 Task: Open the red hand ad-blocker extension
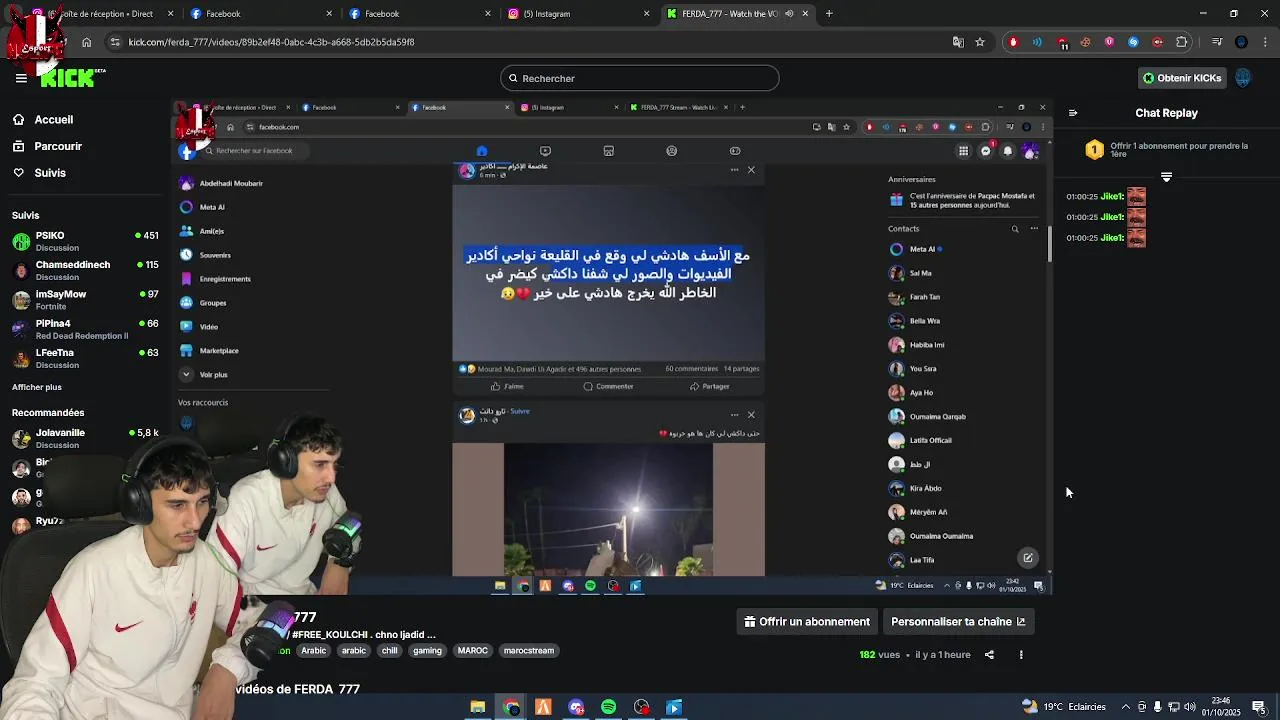point(1013,42)
